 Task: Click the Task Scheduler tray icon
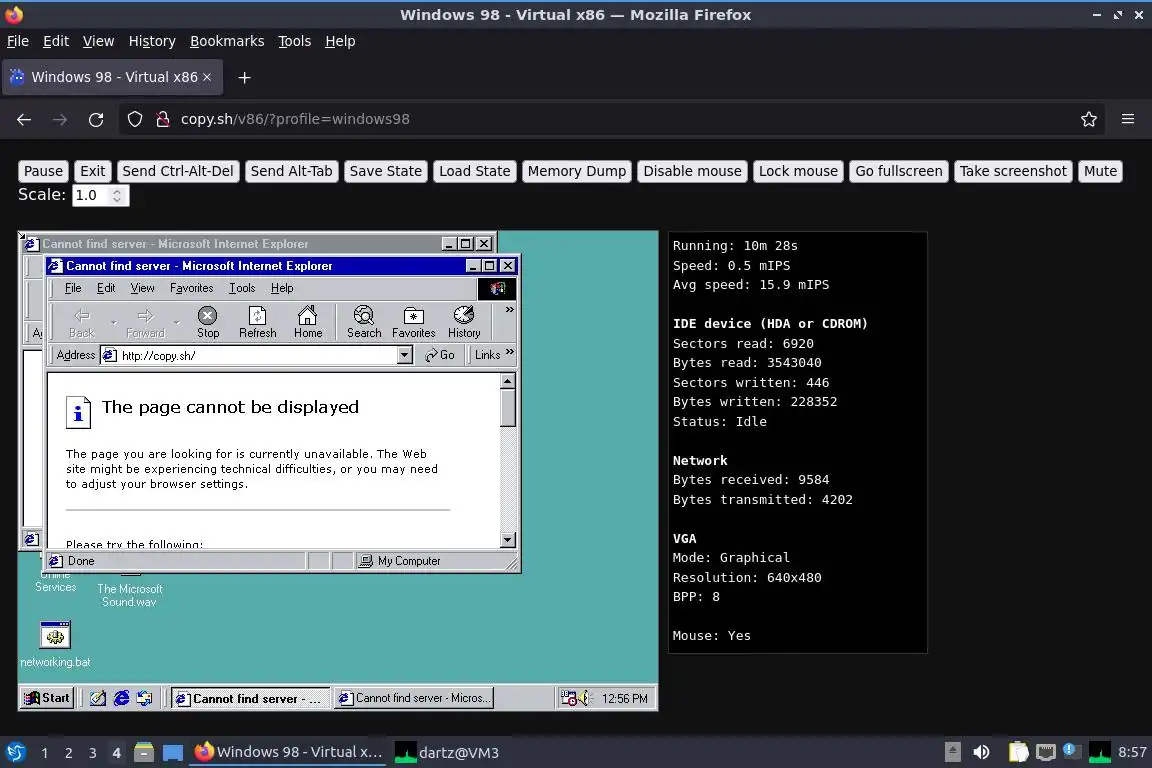(569, 698)
